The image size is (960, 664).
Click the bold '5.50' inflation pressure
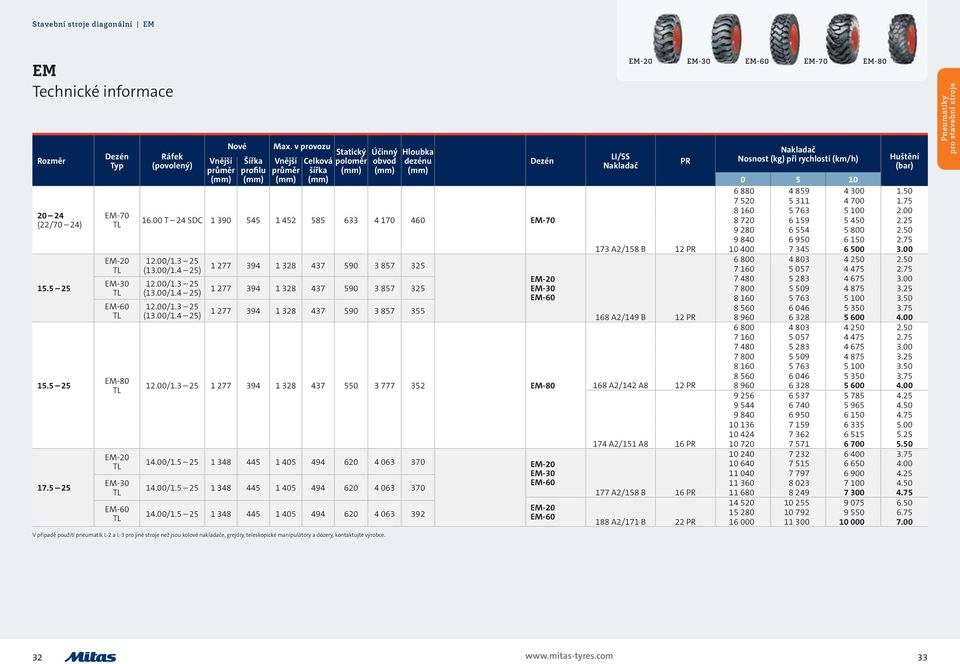(x=904, y=444)
